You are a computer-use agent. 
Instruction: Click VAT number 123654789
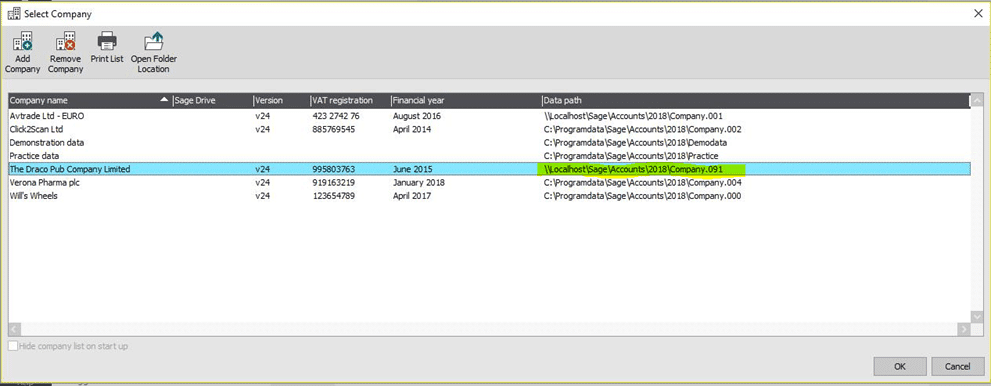click(334, 196)
